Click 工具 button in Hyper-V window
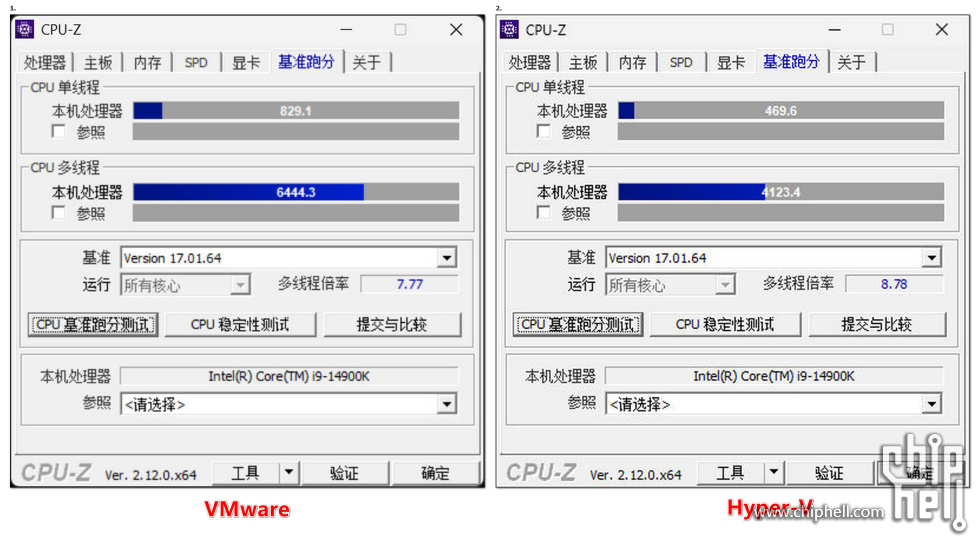The width and height of the screenshot is (980, 547). tap(731, 473)
